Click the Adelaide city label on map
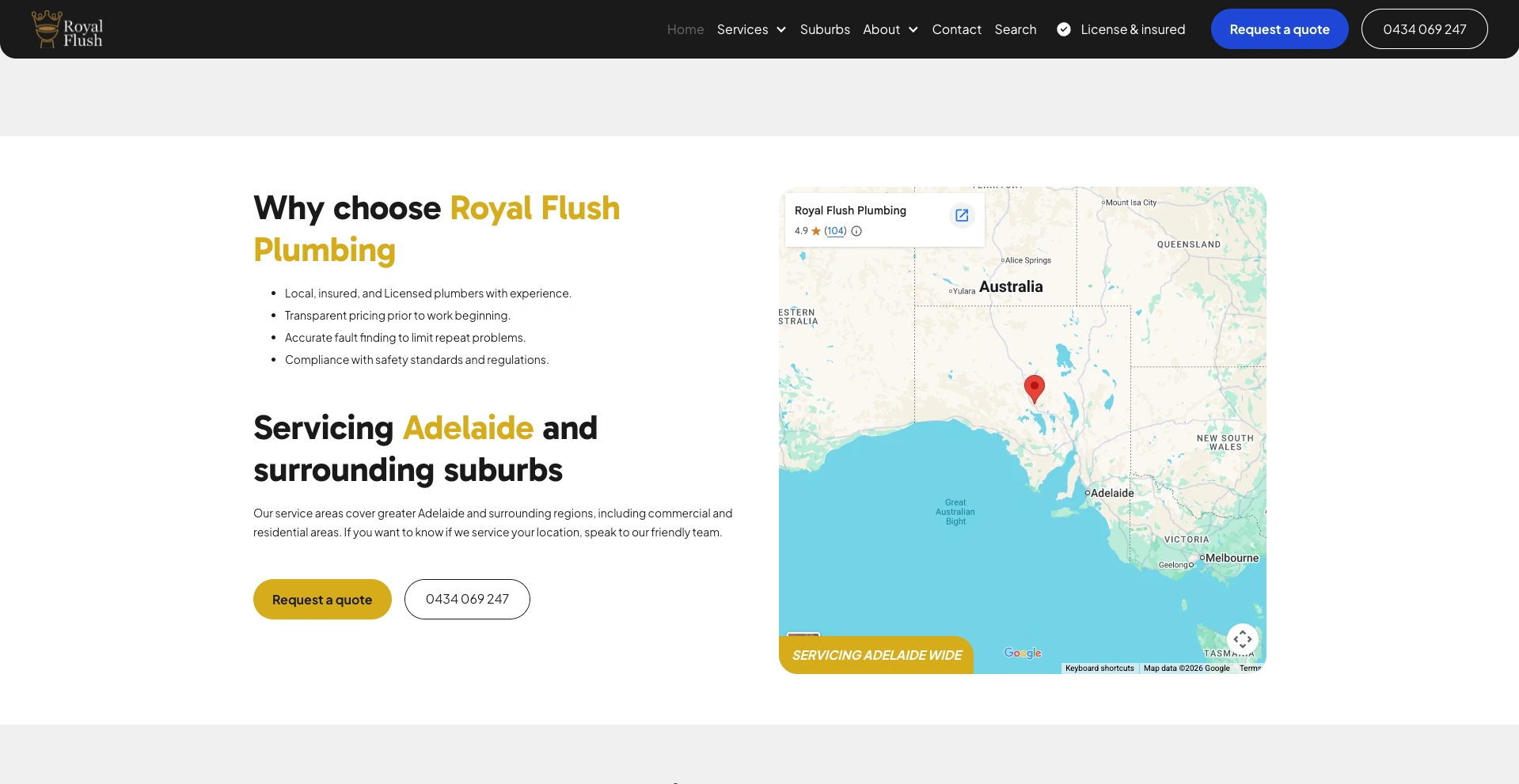This screenshot has height=784, width=1519. click(x=1112, y=493)
